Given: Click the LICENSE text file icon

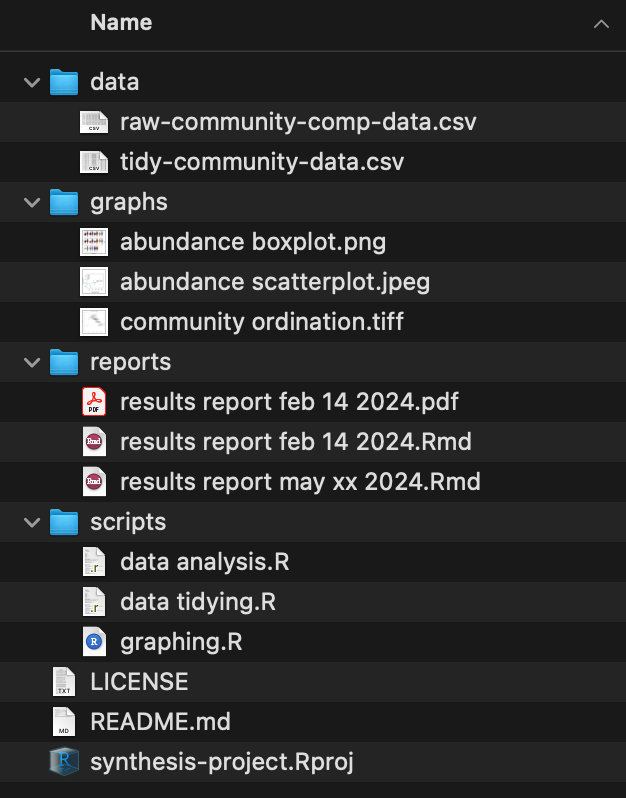Looking at the screenshot, I should [x=64, y=682].
